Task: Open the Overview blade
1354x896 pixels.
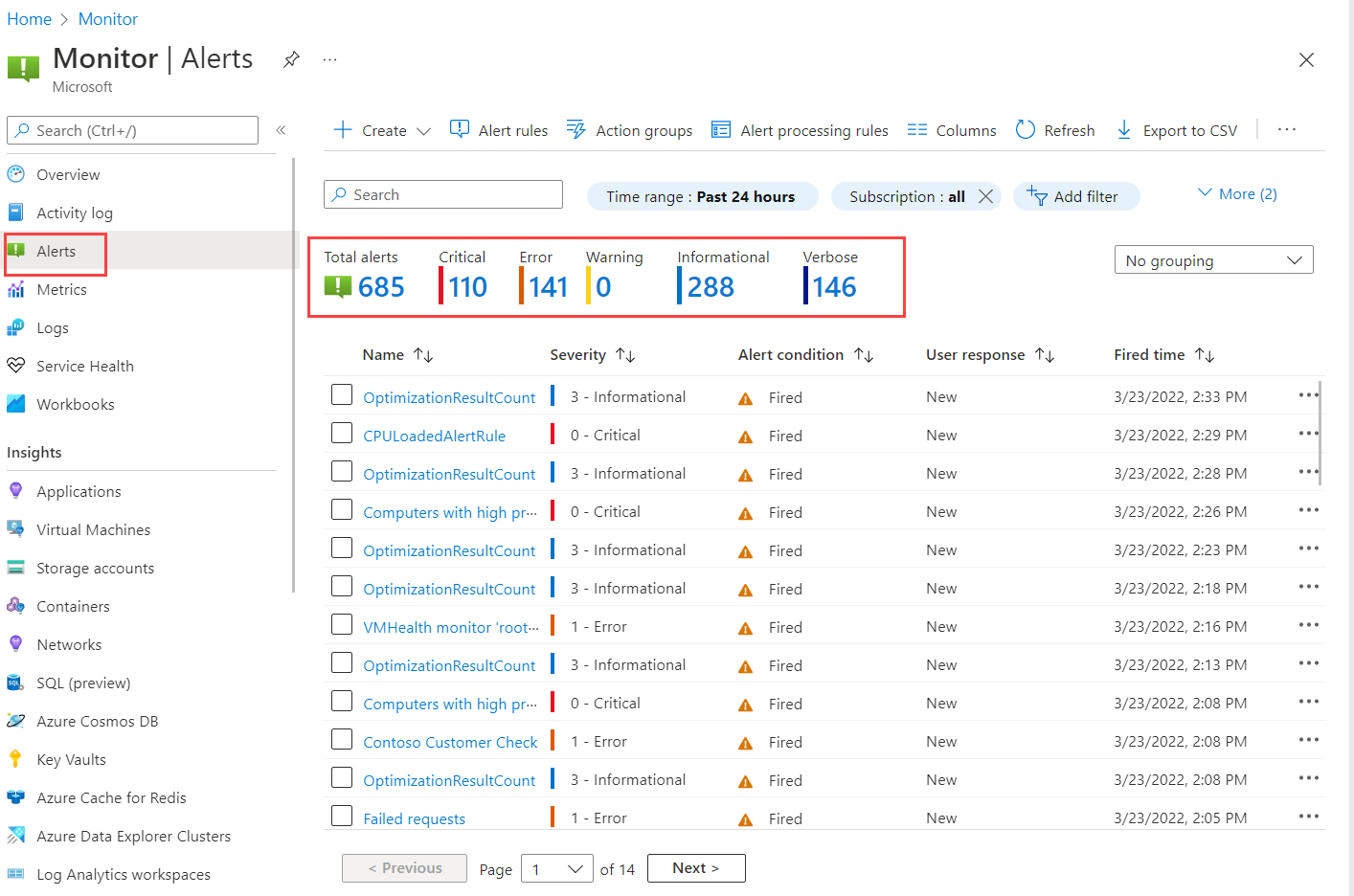Action: [x=67, y=174]
